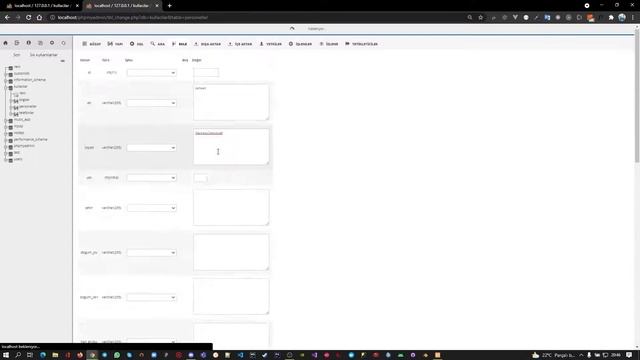Show the Son (Recent) tables list
Image resolution: width=640 pixels, height=360 pixels.
tap(17, 55)
